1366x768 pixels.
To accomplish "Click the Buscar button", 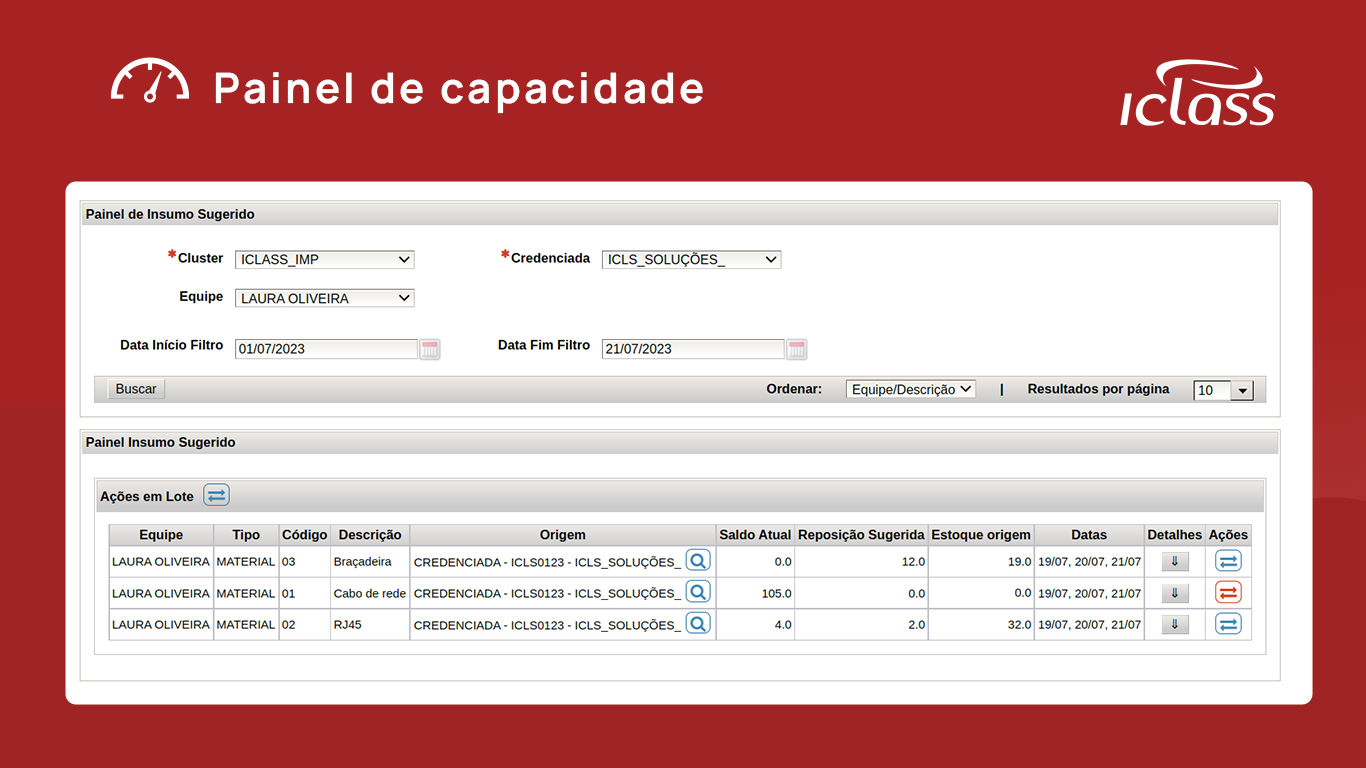I will [x=134, y=389].
